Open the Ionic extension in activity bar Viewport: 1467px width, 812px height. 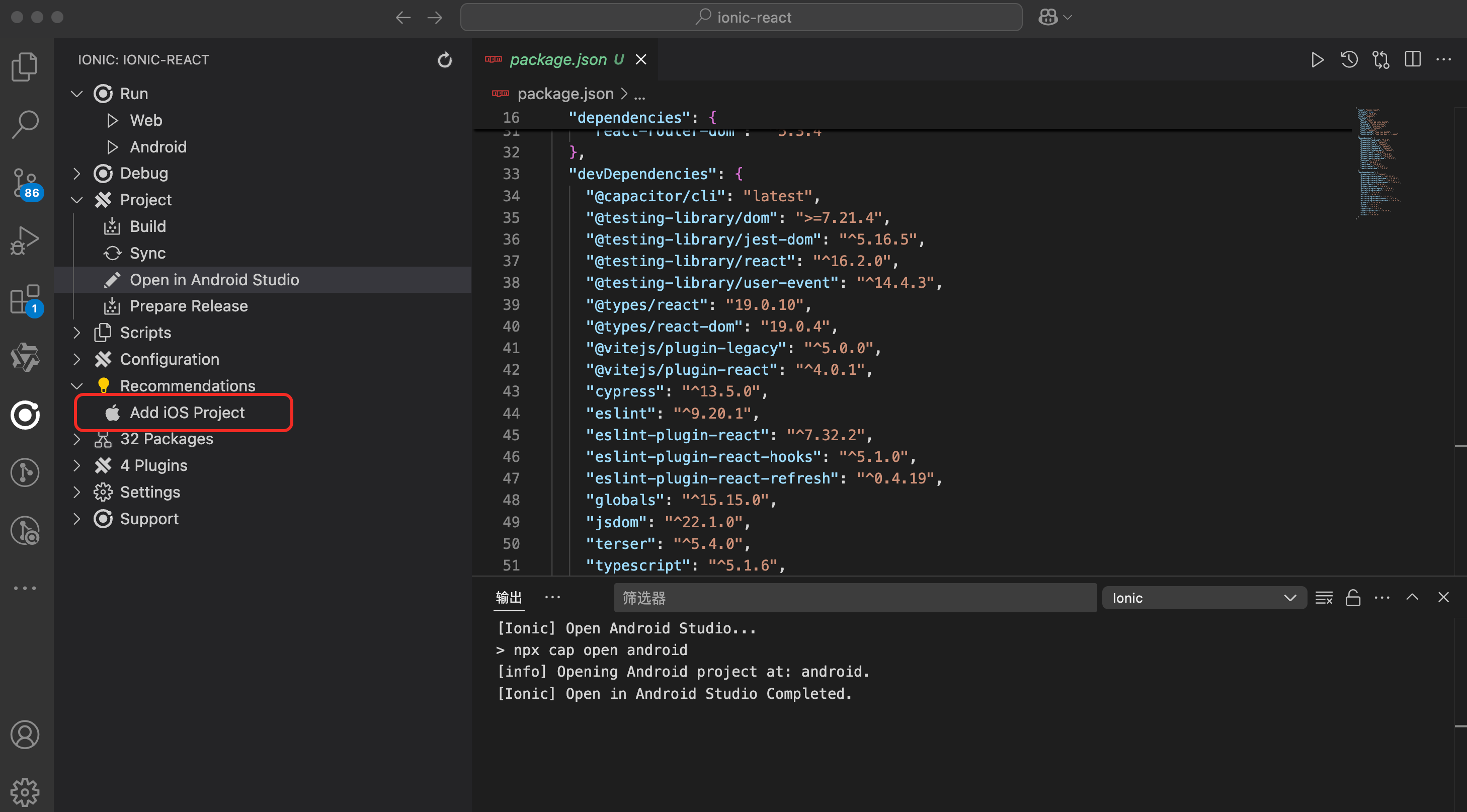[25, 415]
